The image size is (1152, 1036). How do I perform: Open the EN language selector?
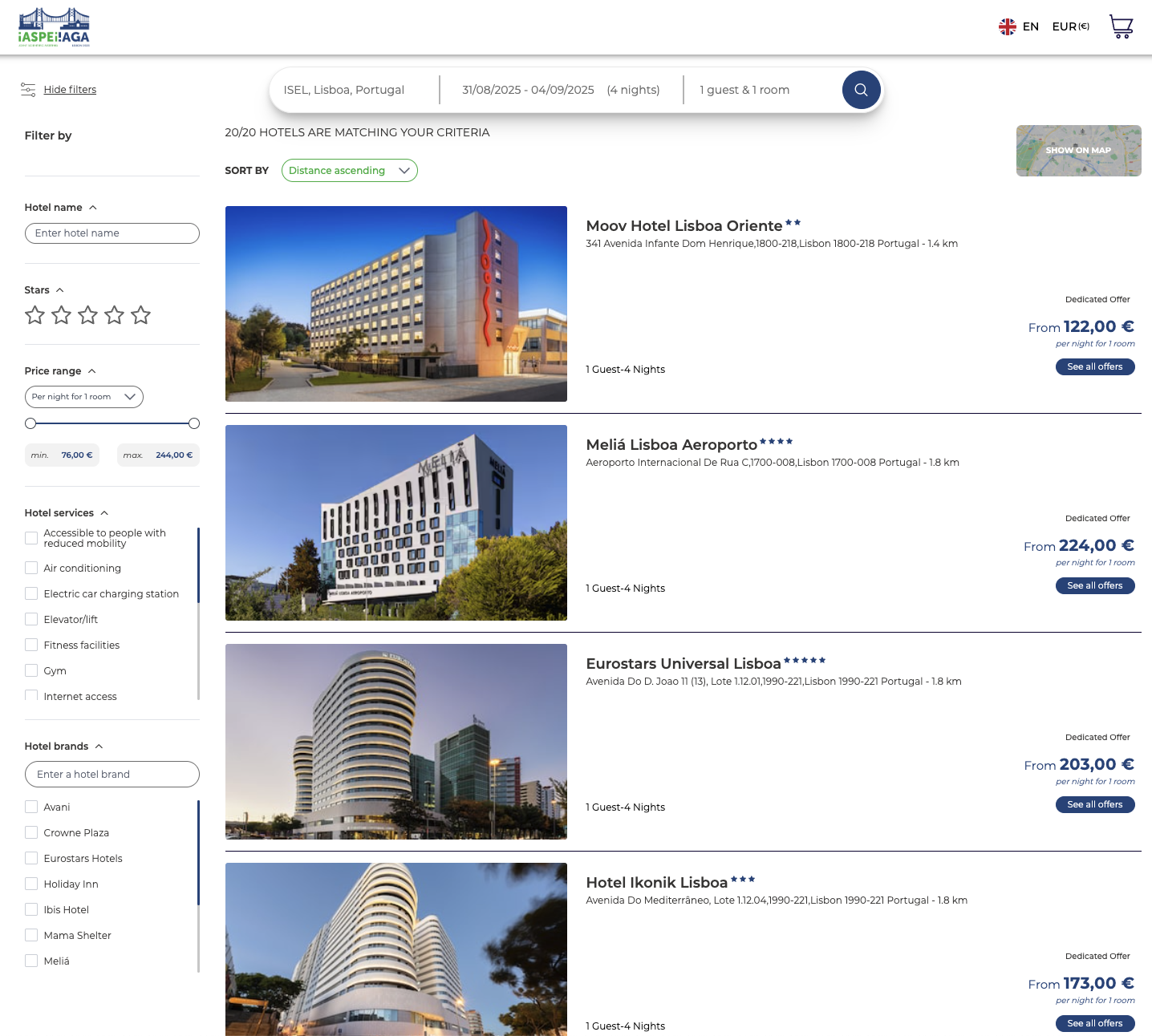[x=1031, y=26]
